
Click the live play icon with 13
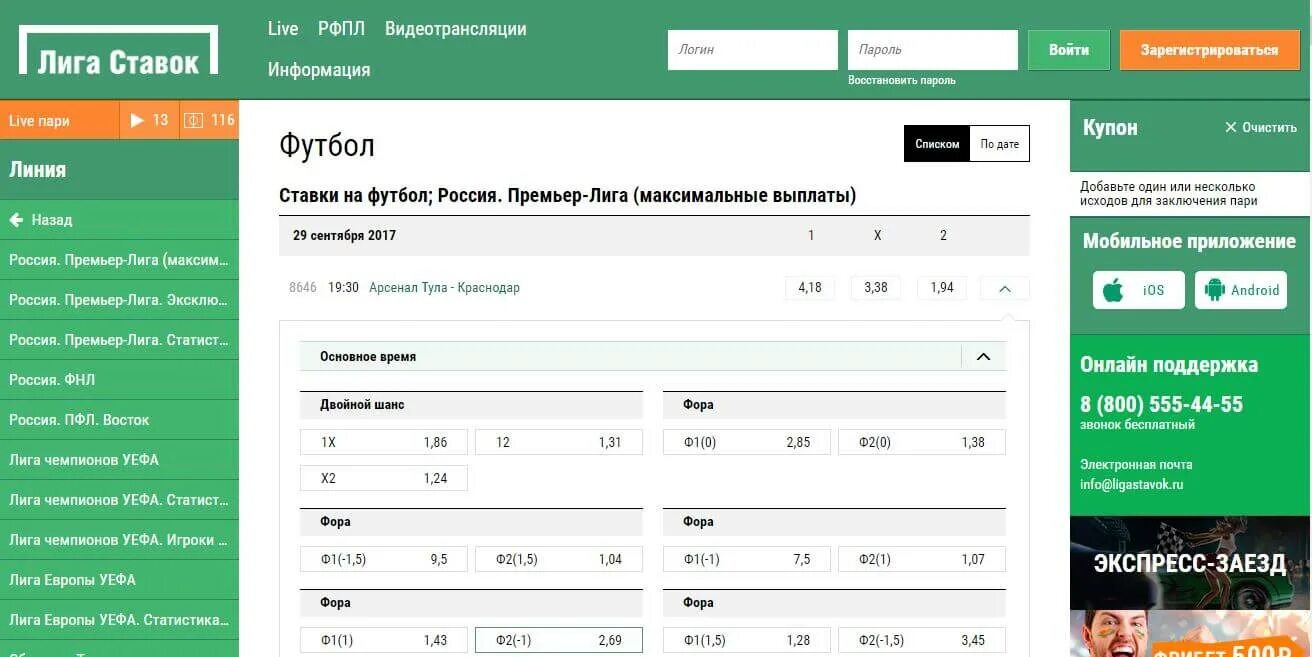click(149, 120)
